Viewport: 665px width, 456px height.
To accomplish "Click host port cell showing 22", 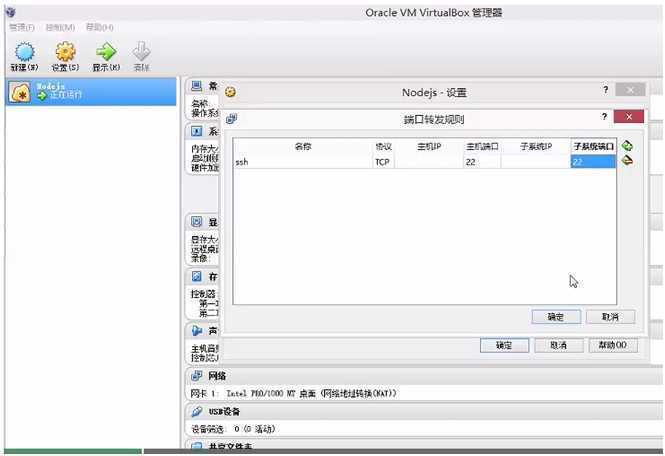I will coord(481,162).
